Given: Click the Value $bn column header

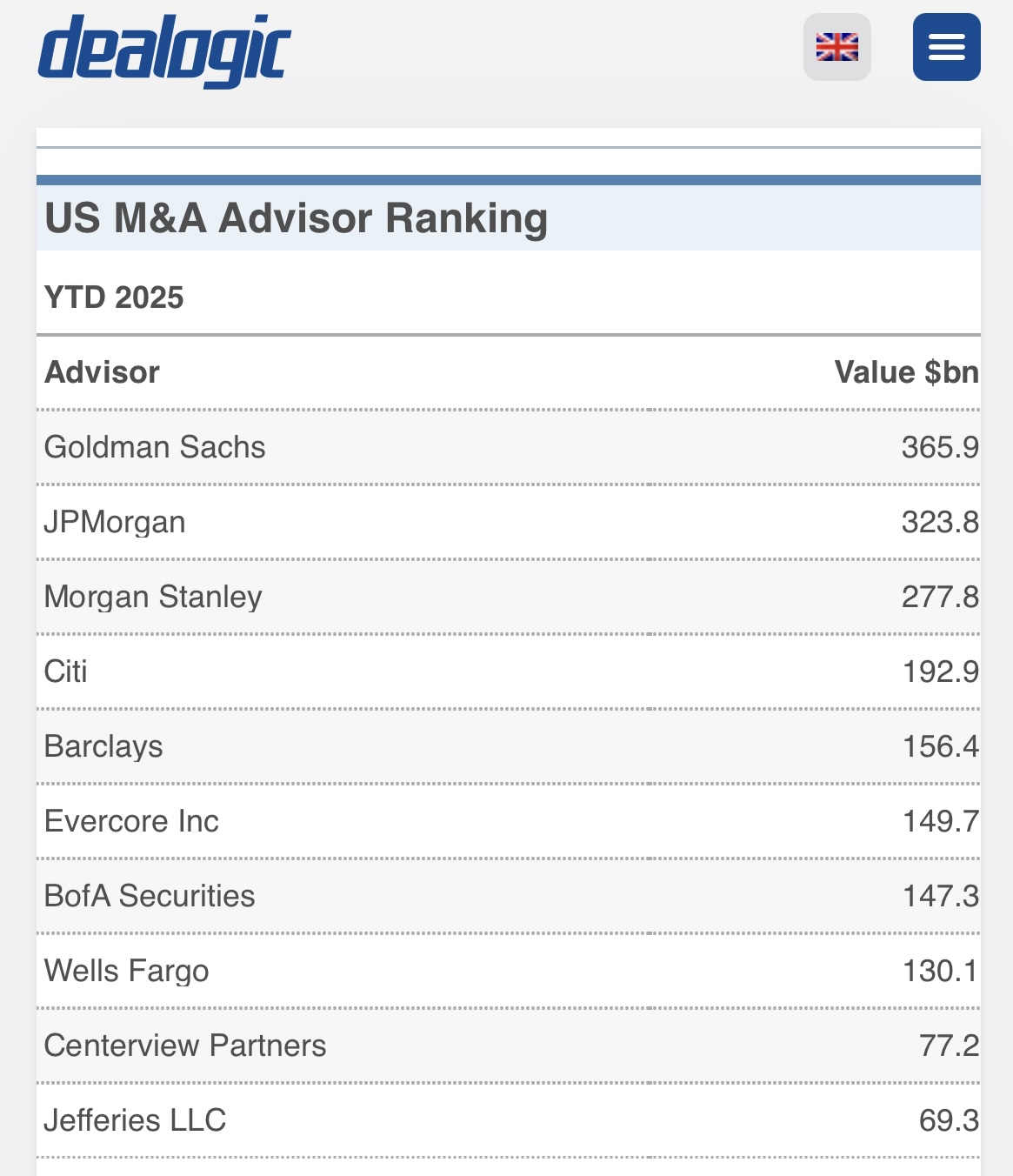Looking at the screenshot, I should (x=906, y=372).
